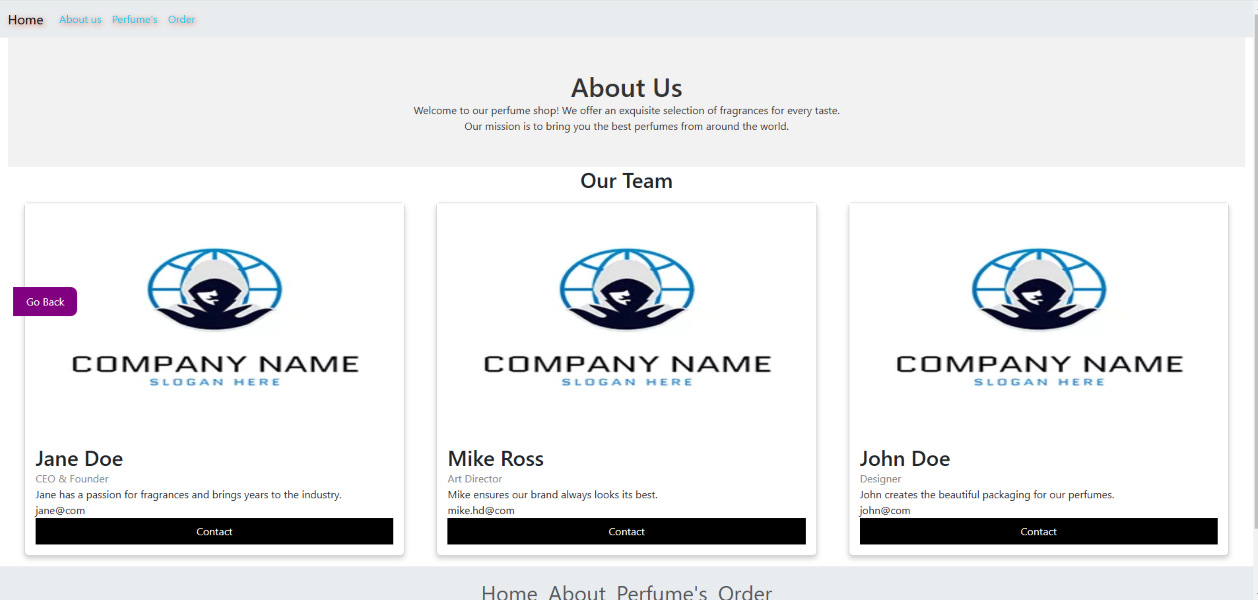Click Mike Ross's company logo image

[626, 318]
